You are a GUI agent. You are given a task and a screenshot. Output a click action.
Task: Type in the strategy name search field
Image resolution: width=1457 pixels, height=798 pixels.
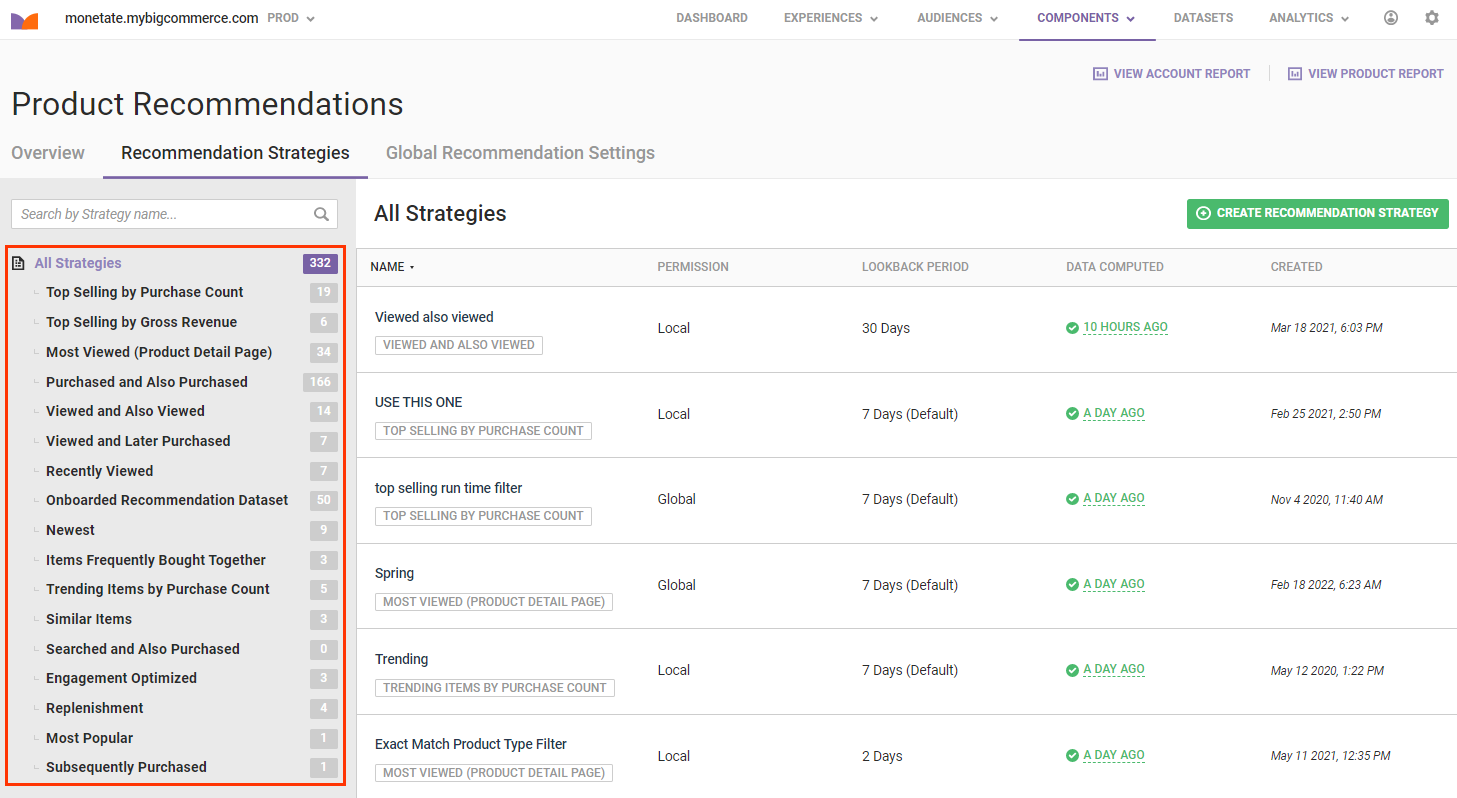[160, 214]
